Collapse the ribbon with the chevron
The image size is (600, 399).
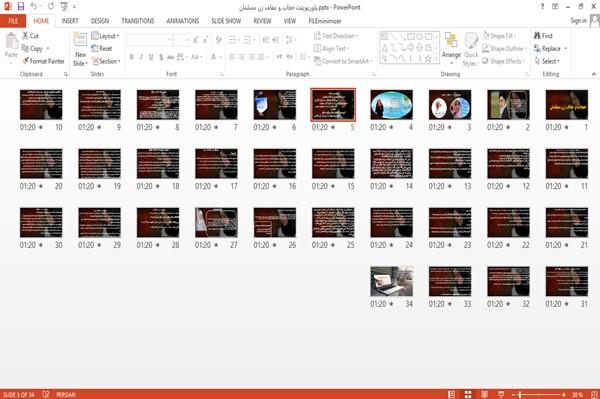click(x=593, y=74)
